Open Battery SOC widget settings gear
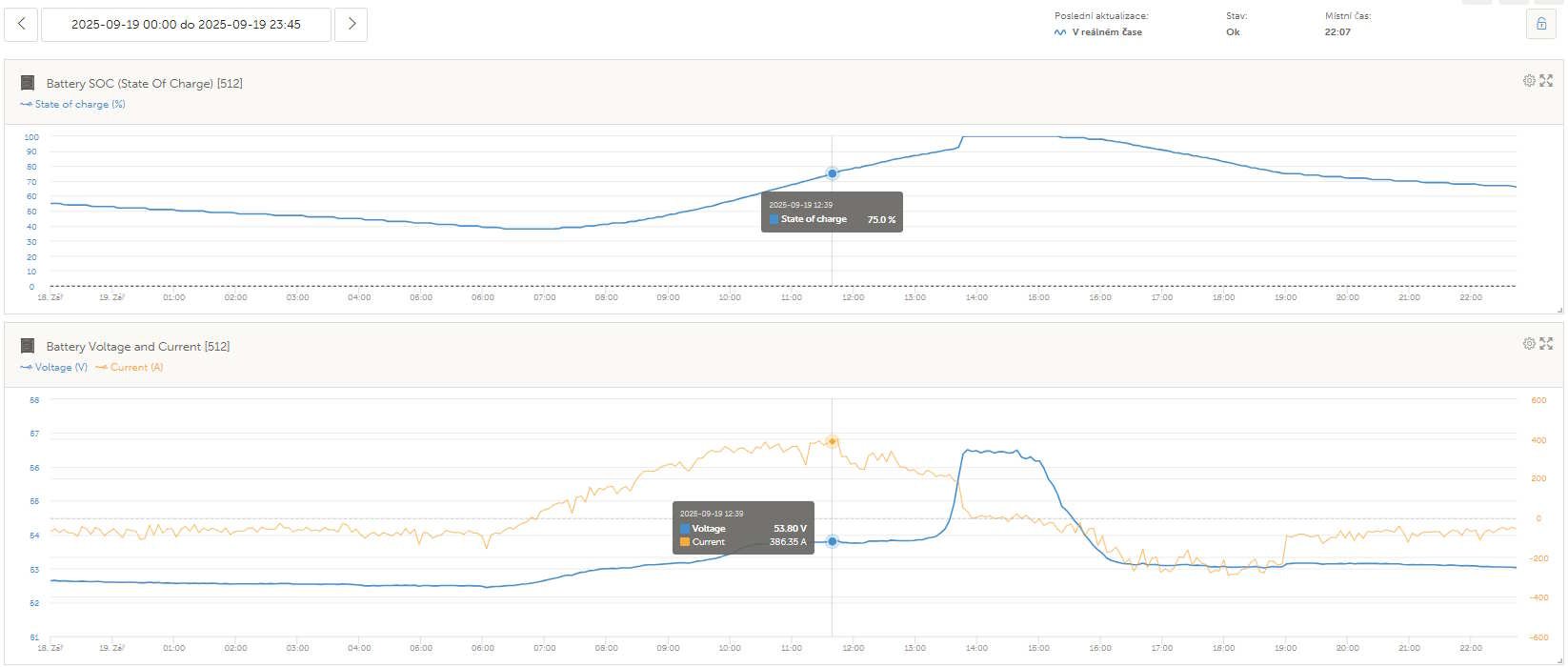1568x667 pixels. [1529, 81]
